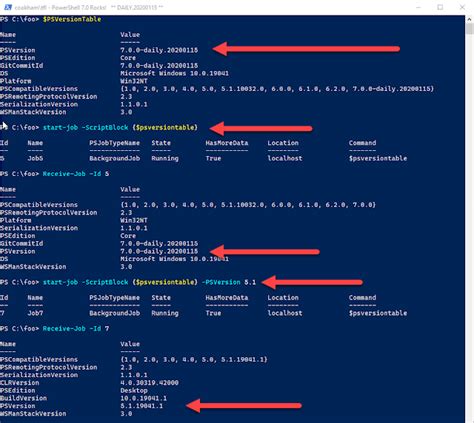Click the compatible versions list ending 5.1.19041.1}

point(194,359)
